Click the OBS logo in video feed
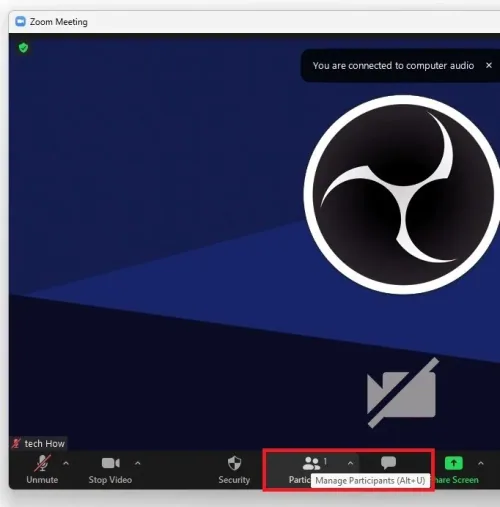The image size is (500, 507). (402, 195)
